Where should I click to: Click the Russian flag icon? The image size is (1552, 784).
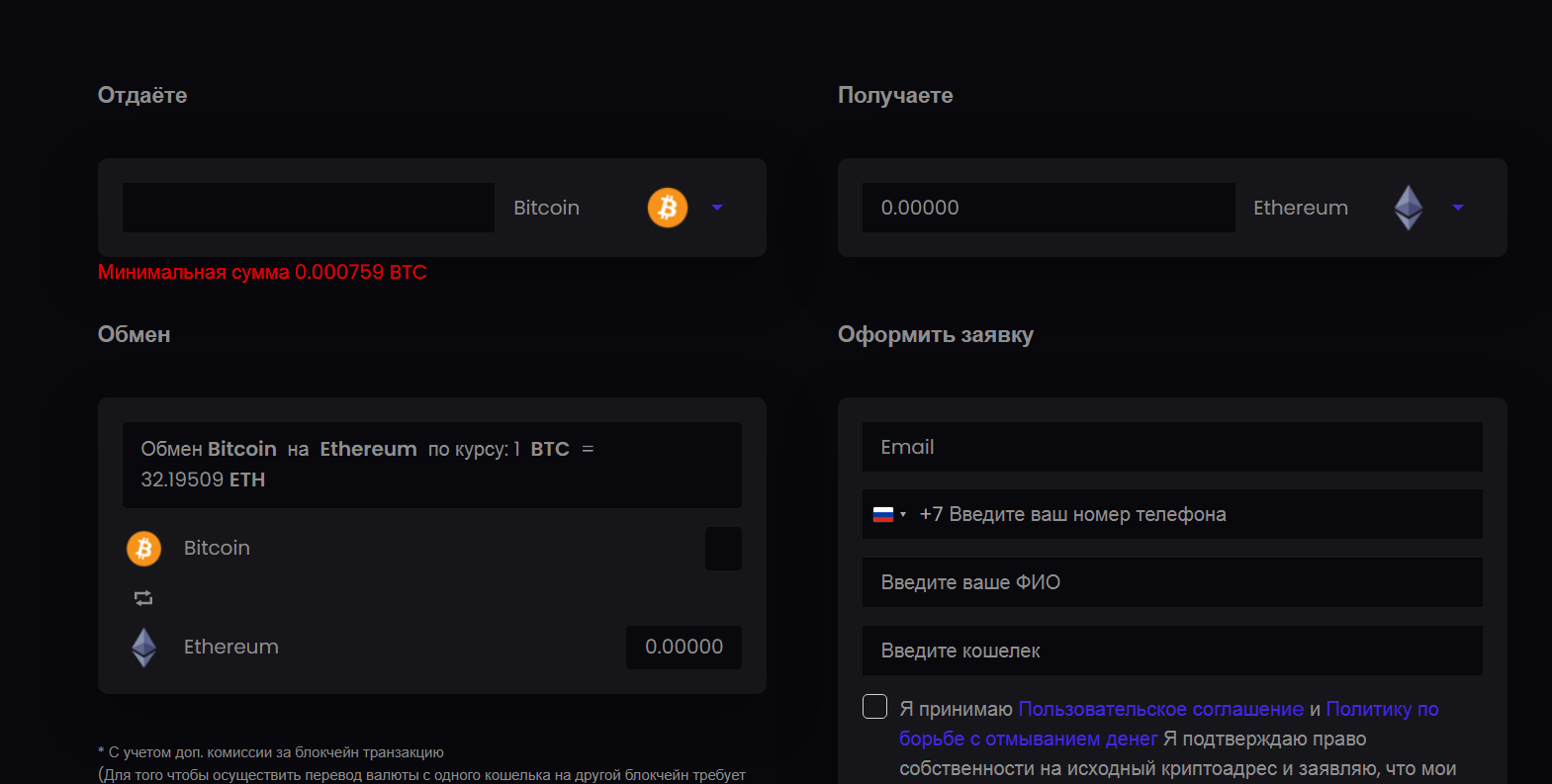pos(883,514)
